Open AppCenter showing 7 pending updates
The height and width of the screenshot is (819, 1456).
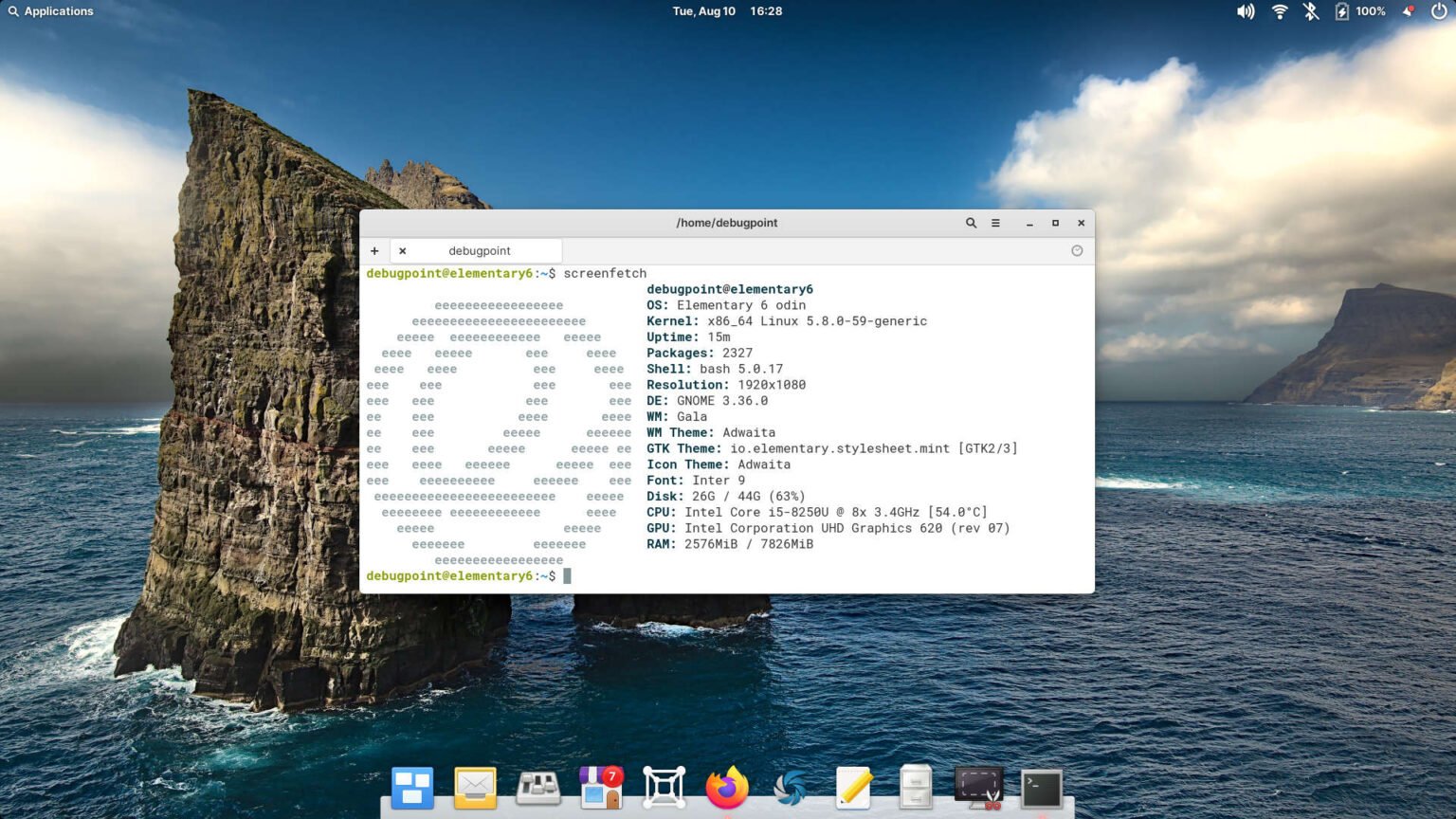(600, 787)
